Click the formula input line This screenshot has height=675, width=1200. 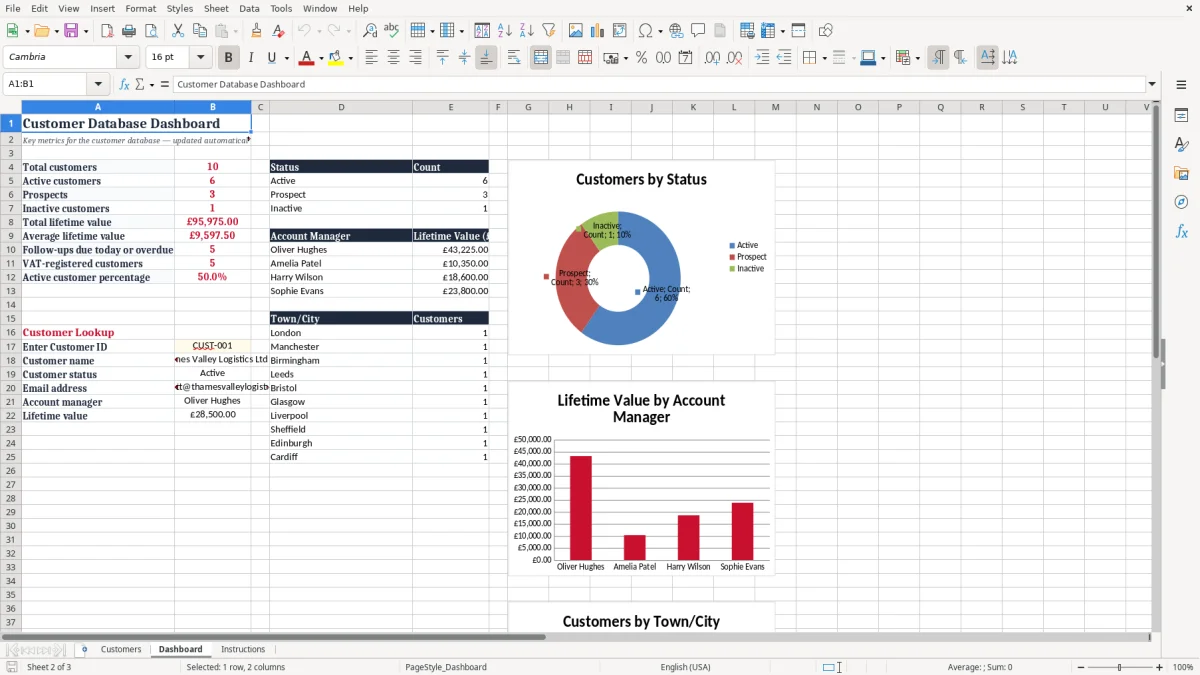[658, 84]
